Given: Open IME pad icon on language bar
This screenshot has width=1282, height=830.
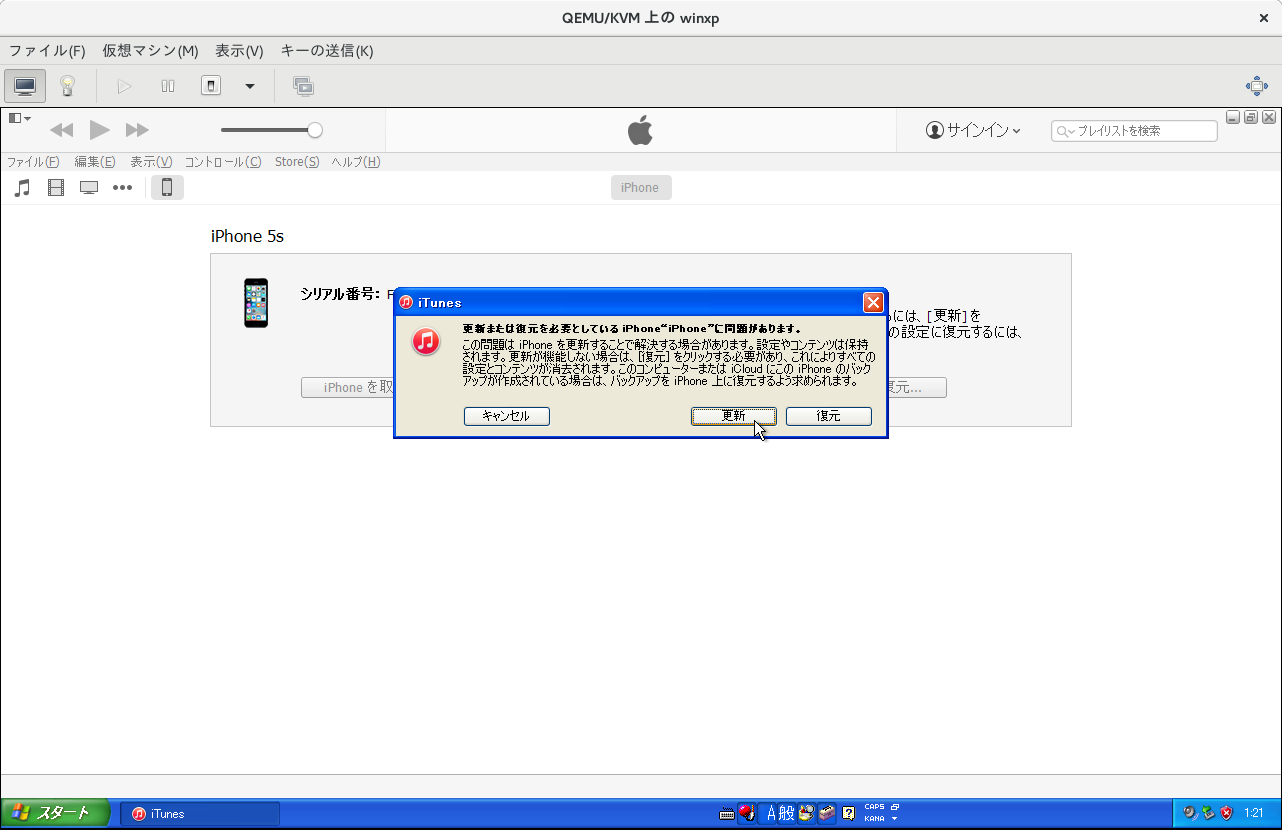Looking at the screenshot, I should coord(806,814).
